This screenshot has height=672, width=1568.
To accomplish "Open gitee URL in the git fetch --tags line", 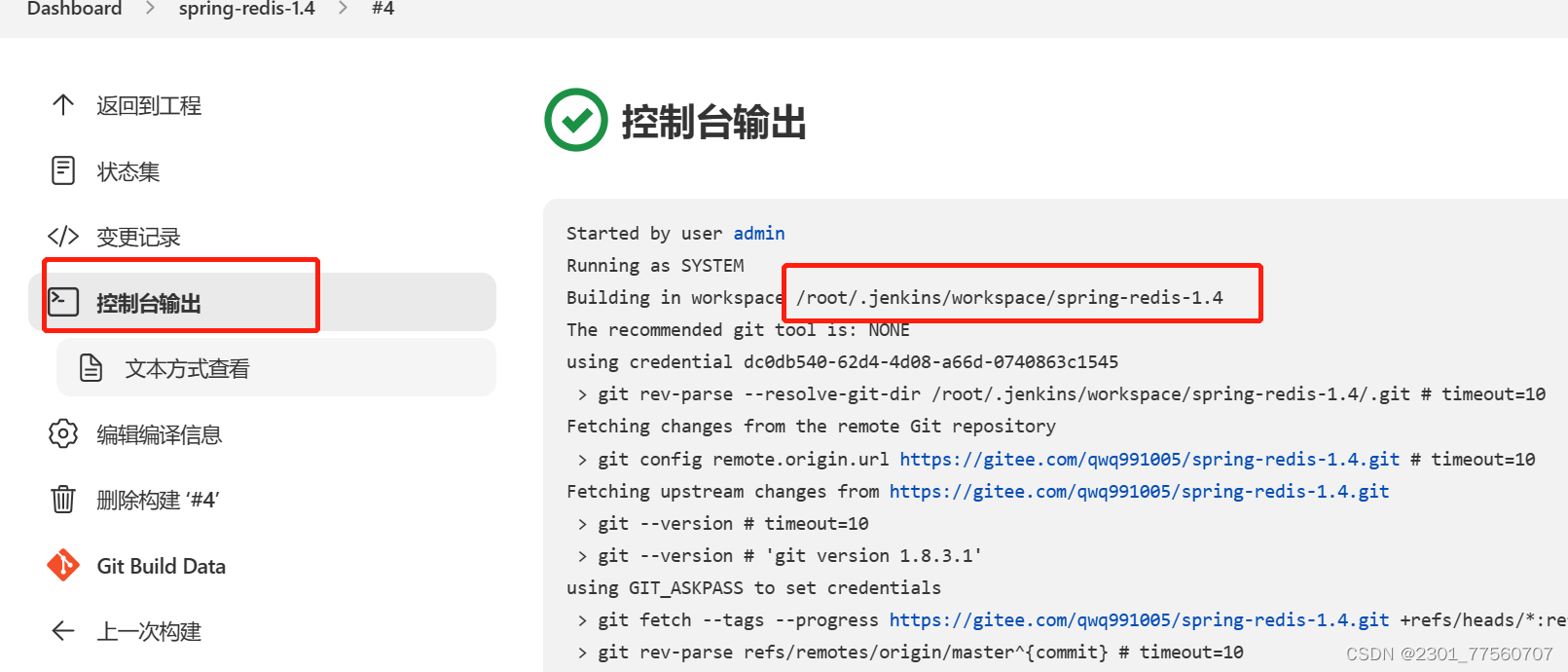I will point(1139,619).
